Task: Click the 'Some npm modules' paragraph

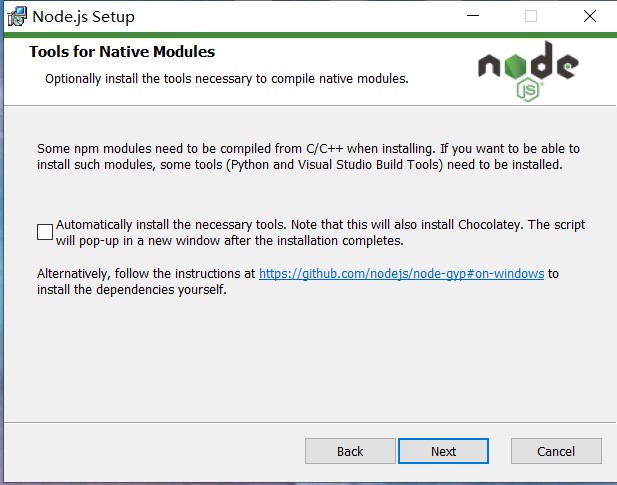Action: [x=308, y=157]
